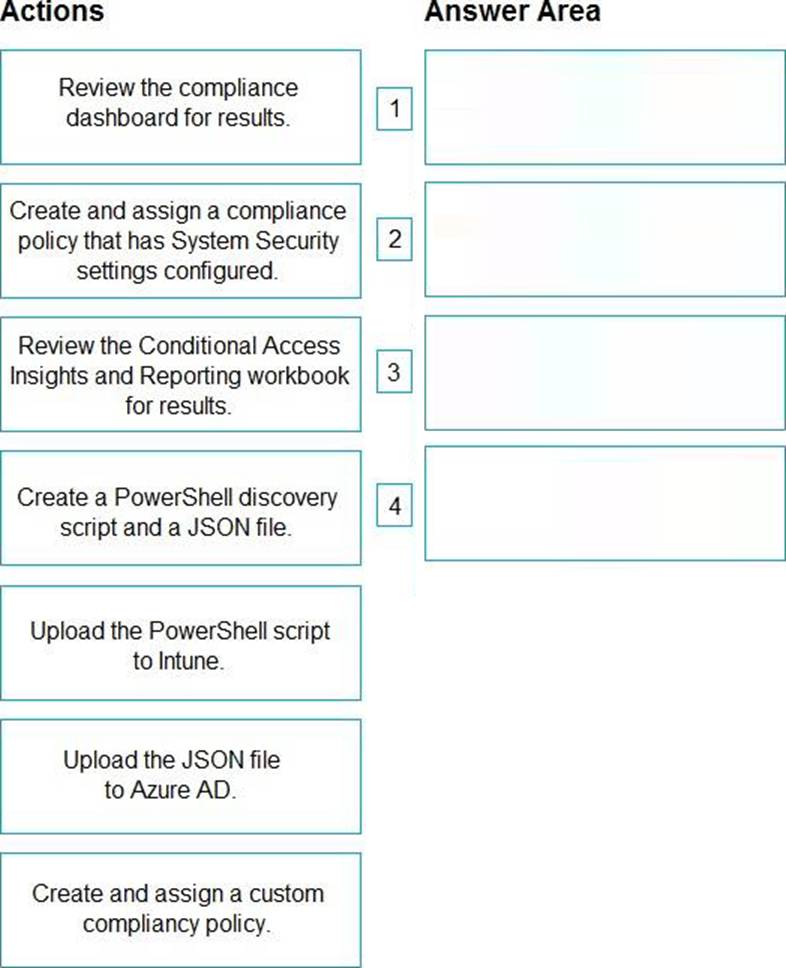
Task: Click the third empty Answer Area slot
Action: [604, 373]
